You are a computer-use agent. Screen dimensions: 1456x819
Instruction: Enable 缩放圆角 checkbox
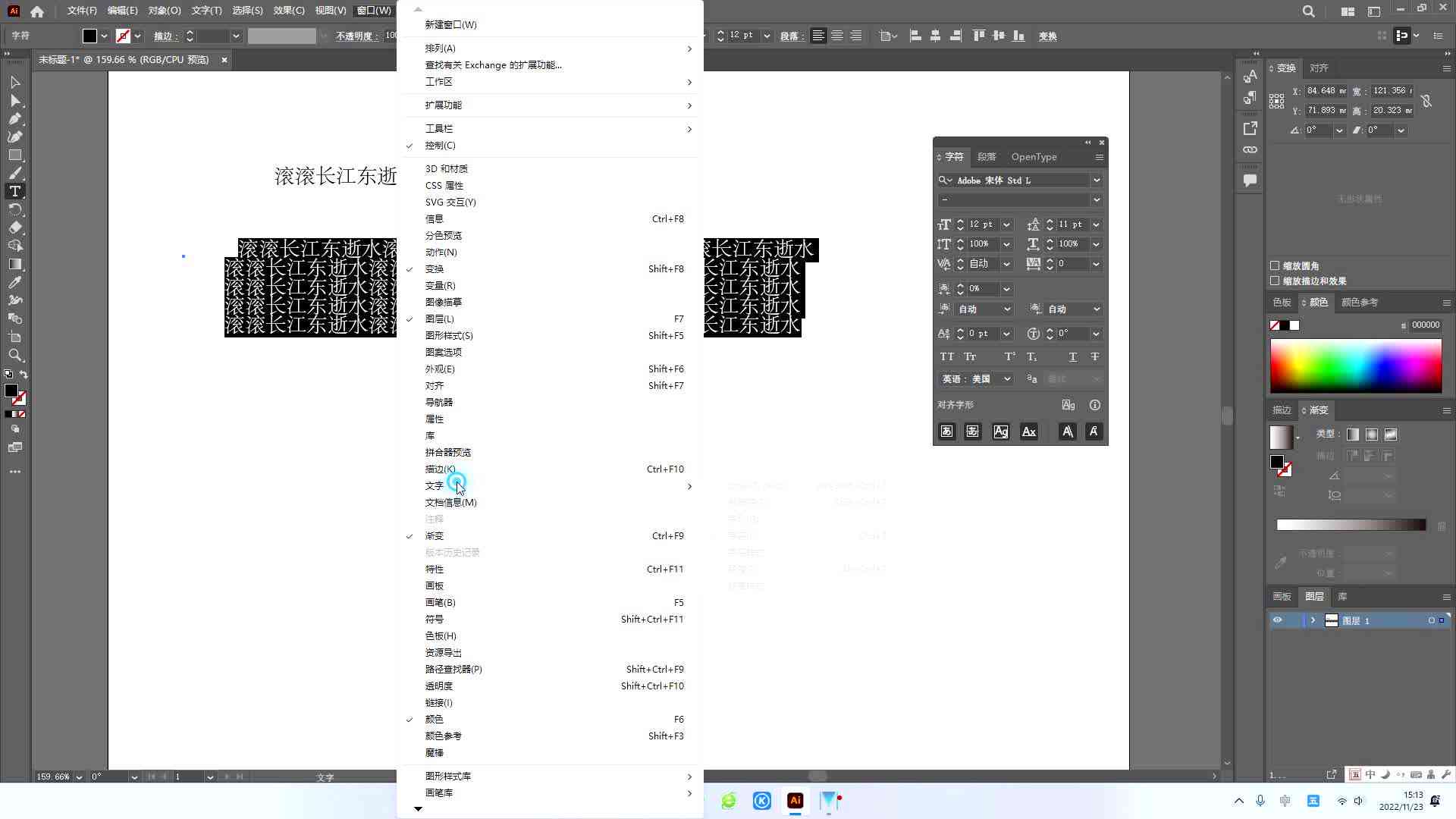(x=1275, y=266)
